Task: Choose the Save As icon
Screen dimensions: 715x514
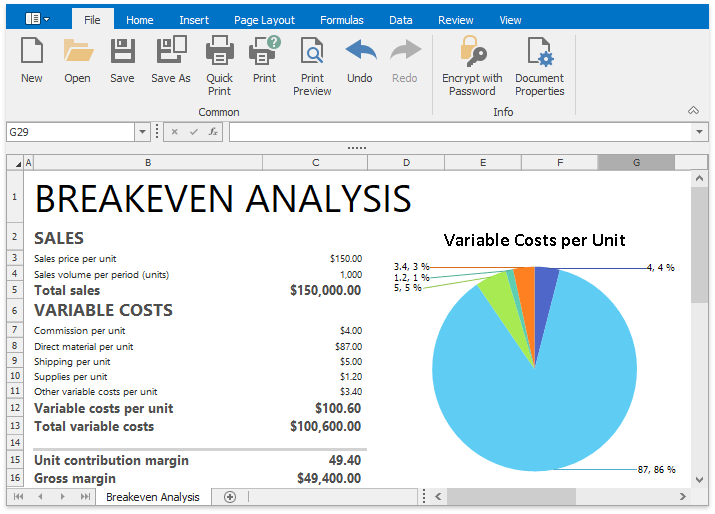Action: pyautogui.click(x=171, y=49)
